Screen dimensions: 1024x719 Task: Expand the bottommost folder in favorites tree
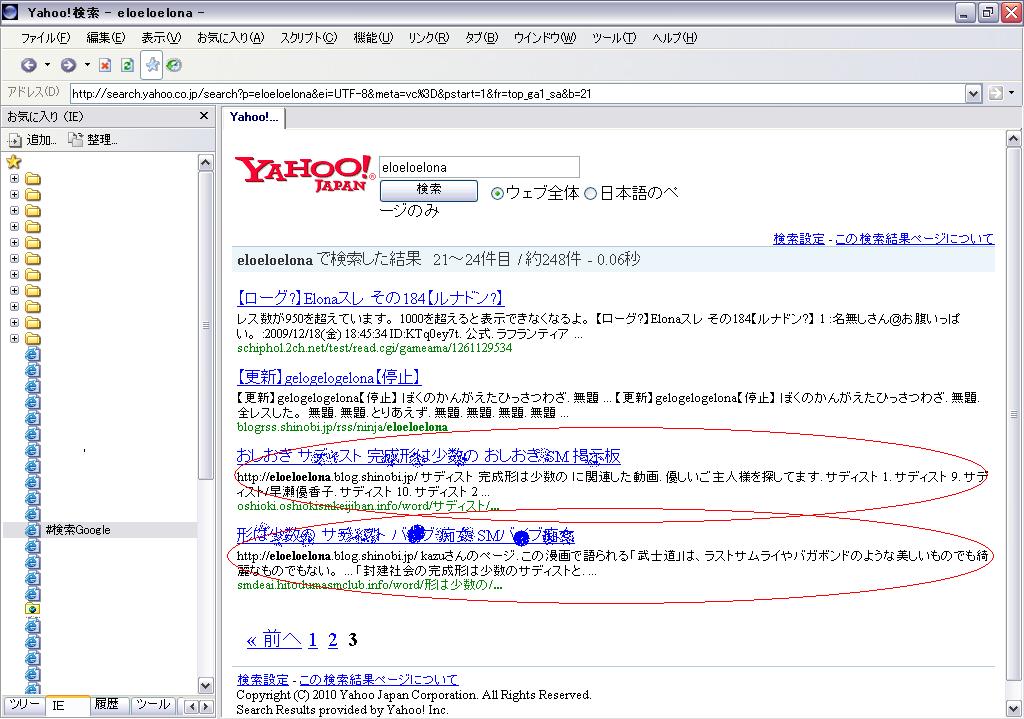tap(14, 338)
